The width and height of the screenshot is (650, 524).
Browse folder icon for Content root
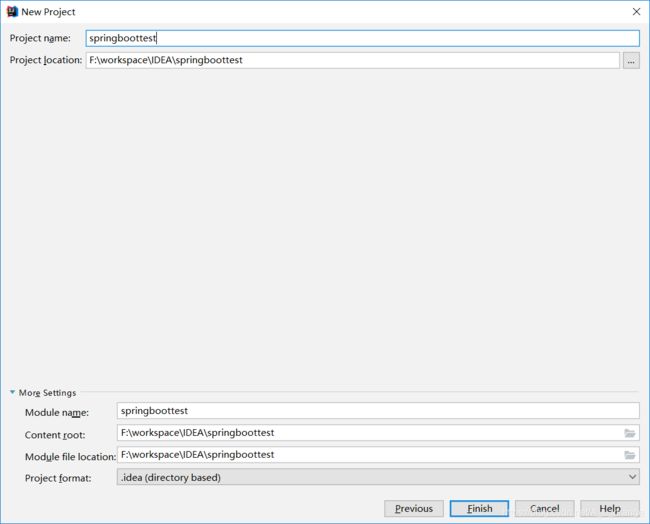click(630, 433)
